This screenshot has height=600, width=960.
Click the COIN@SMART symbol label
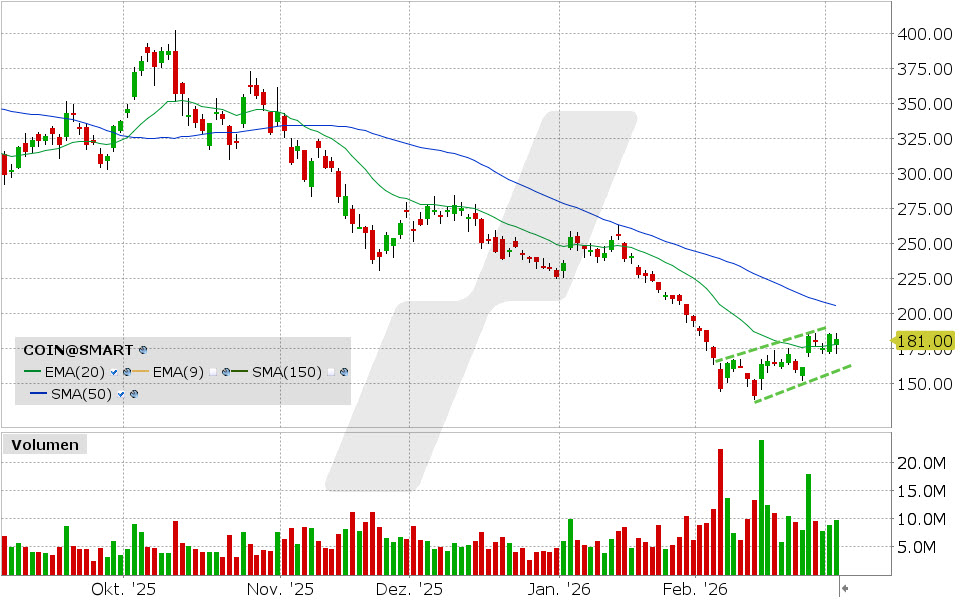(x=79, y=350)
